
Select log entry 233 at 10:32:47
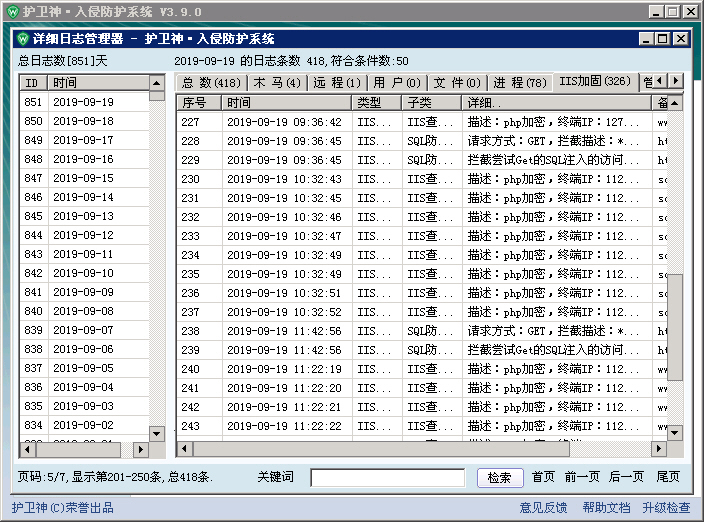pos(422,236)
